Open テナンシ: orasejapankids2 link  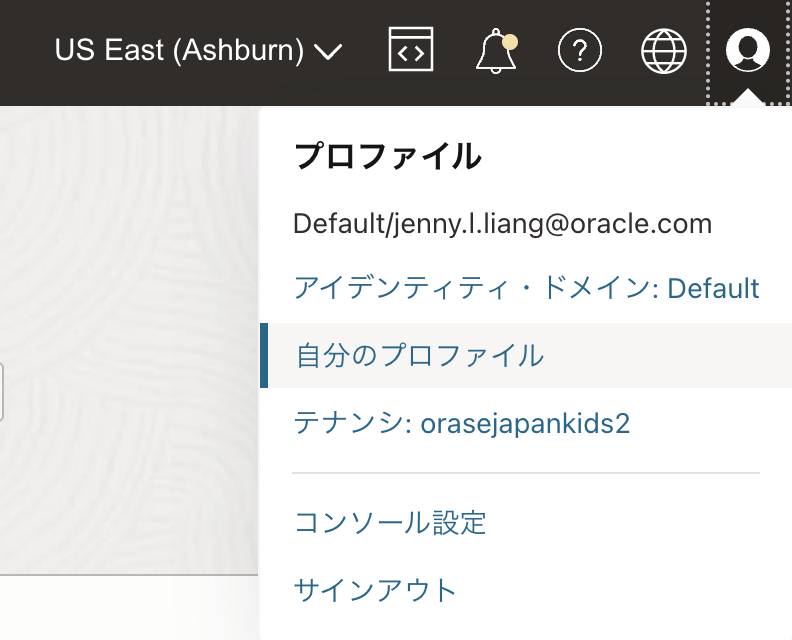tap(462, 423)
